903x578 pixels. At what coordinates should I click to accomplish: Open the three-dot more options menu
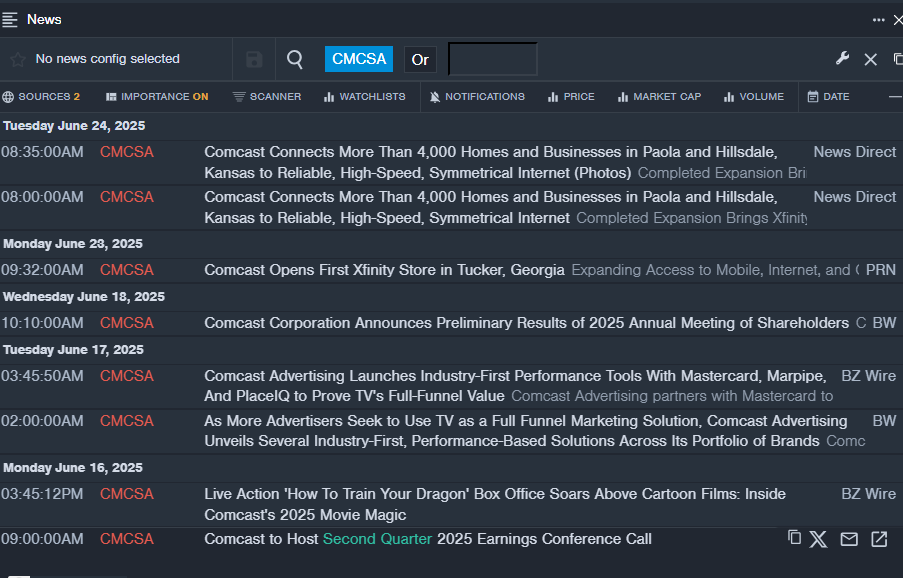[x=878, y=20]
